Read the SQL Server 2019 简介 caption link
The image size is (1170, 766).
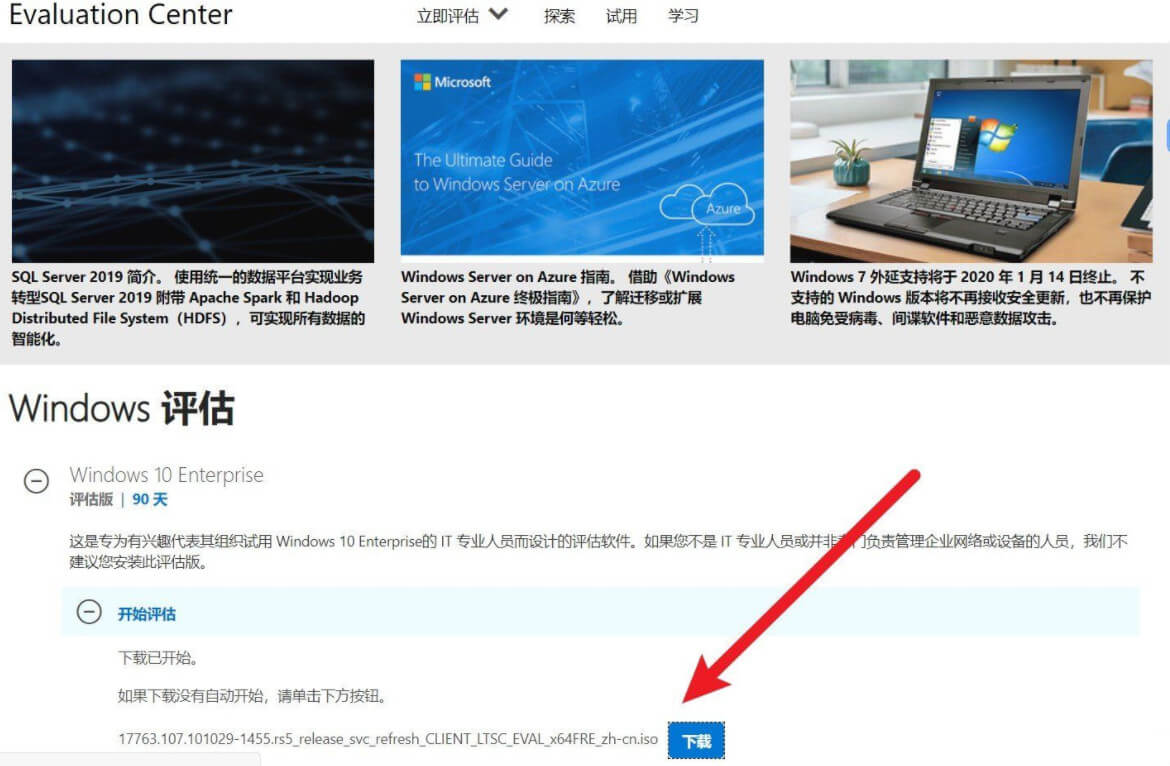point(188,308)
